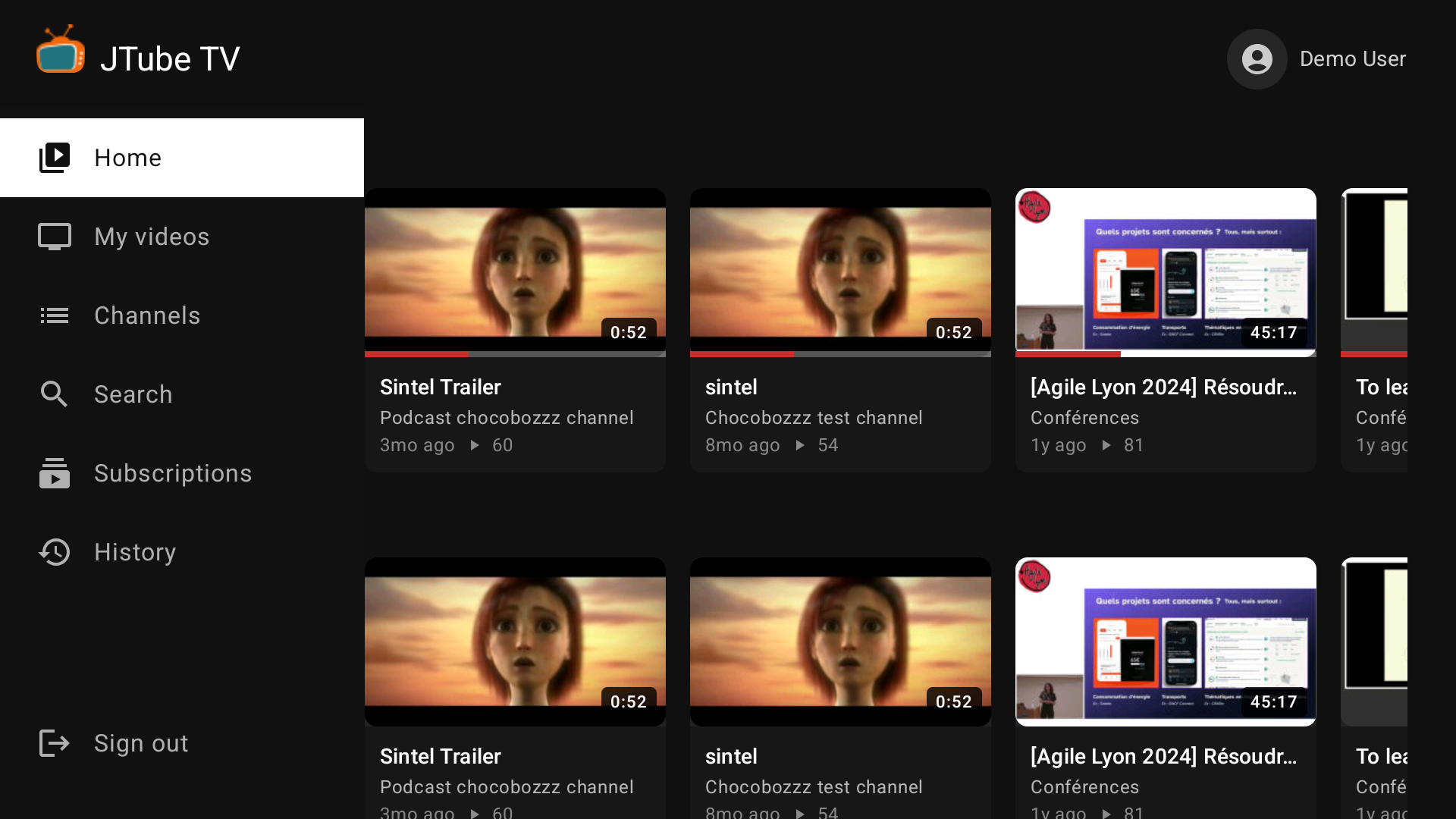Click the History clock icon
This screenshot has height=819, width=1456.
pos(55,552)
